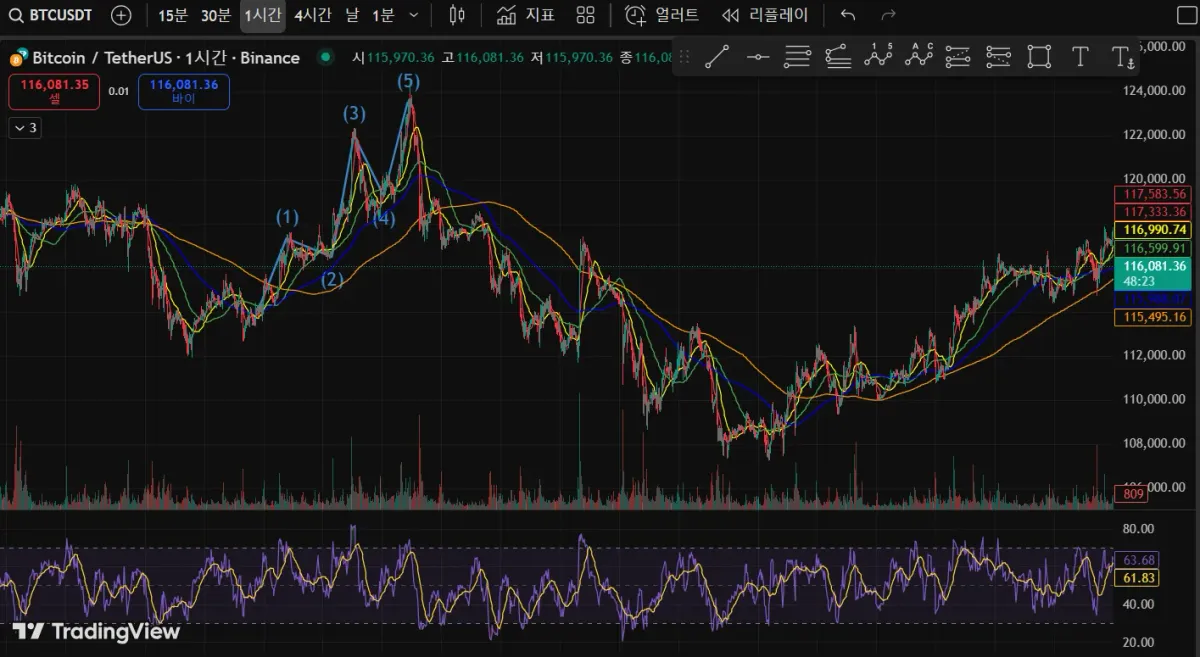Image resolution: width=1200 pixels, height=657 pixels.
Task: Click the red 셀 sell price button
Action: pyautogui.click(x=54, y=92)
